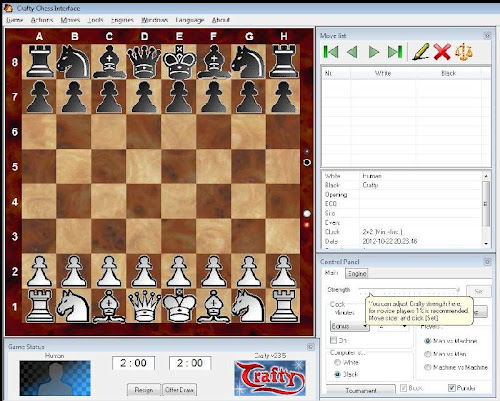Click the Crafty engine logo

tap(270, 378)
